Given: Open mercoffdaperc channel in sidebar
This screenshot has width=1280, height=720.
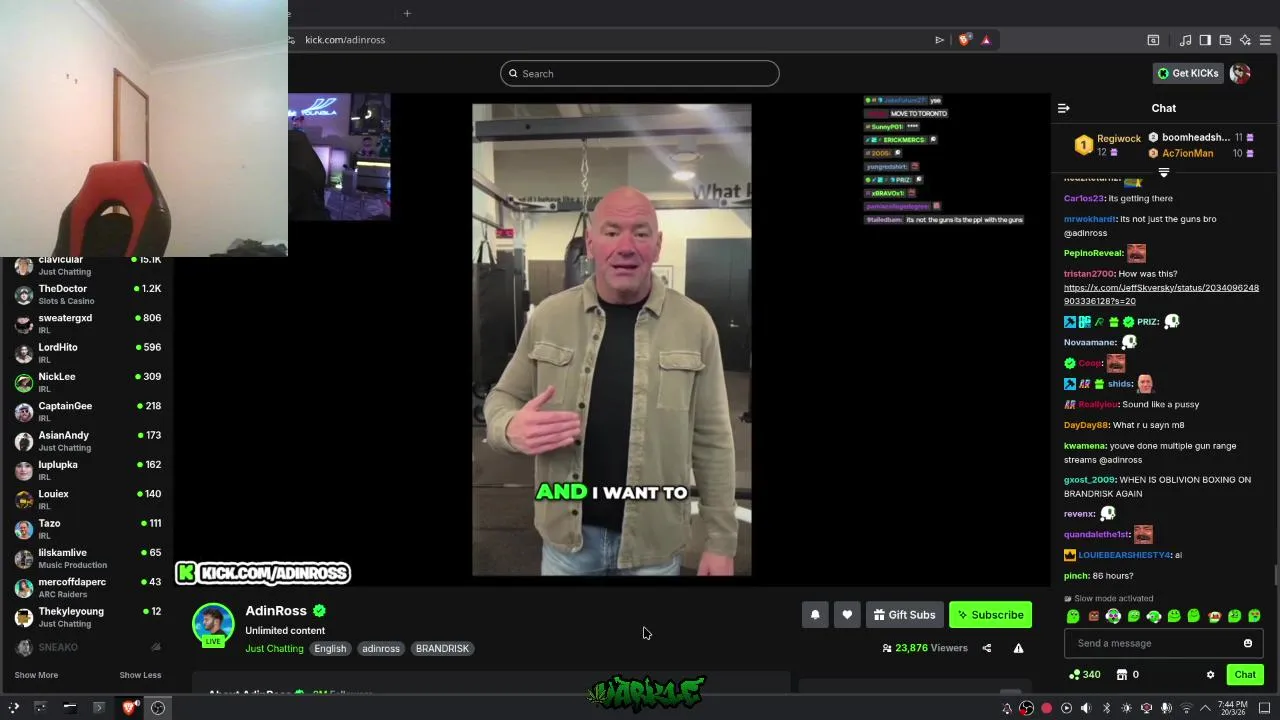Looking at the screenshot, I should click(x=88, y=587).
